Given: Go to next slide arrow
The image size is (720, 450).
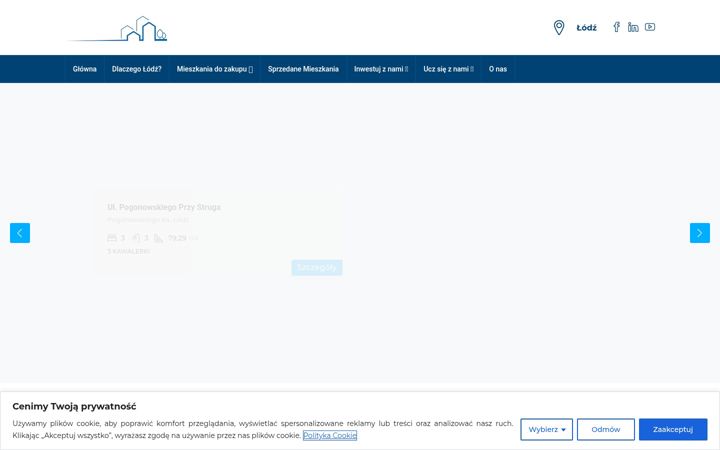Looking at the screenshot, I should (700, 233).
